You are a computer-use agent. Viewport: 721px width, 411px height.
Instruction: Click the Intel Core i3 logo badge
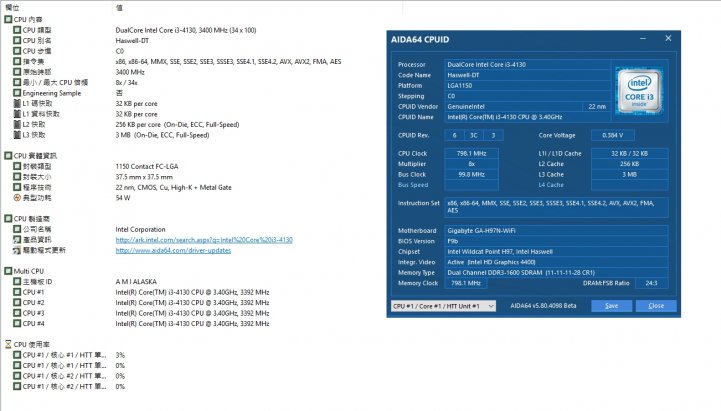click(639, 91)
